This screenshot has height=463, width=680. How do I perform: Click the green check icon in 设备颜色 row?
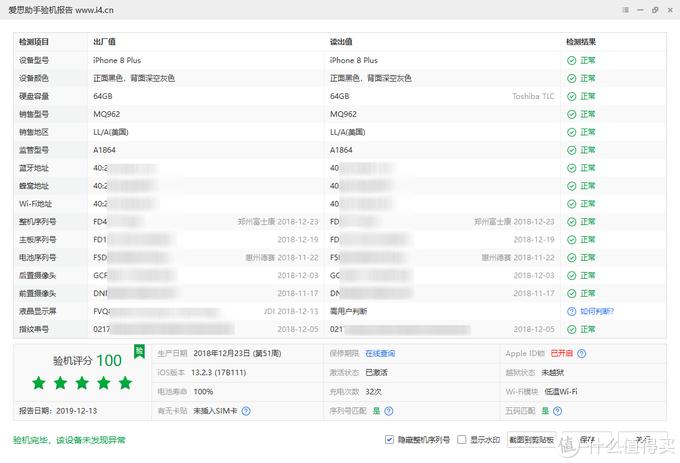point(572,78)
